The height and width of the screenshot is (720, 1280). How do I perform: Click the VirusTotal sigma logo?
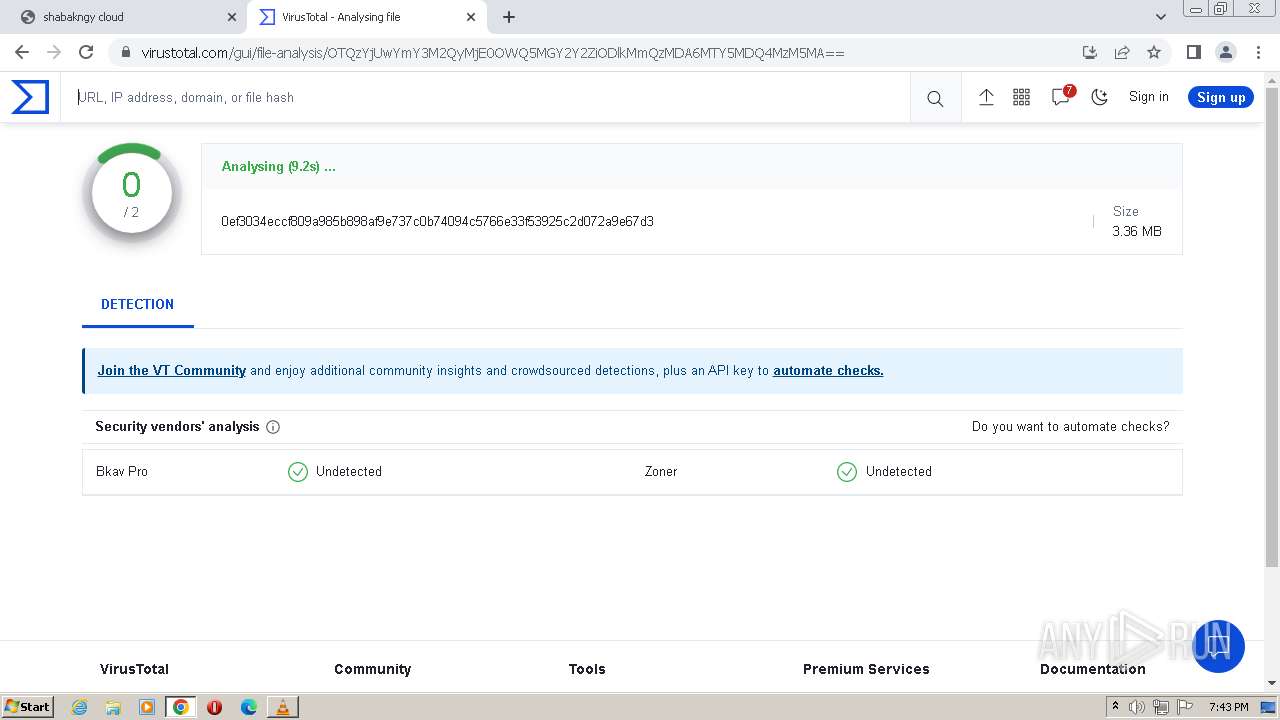click(x=30, y=97)
